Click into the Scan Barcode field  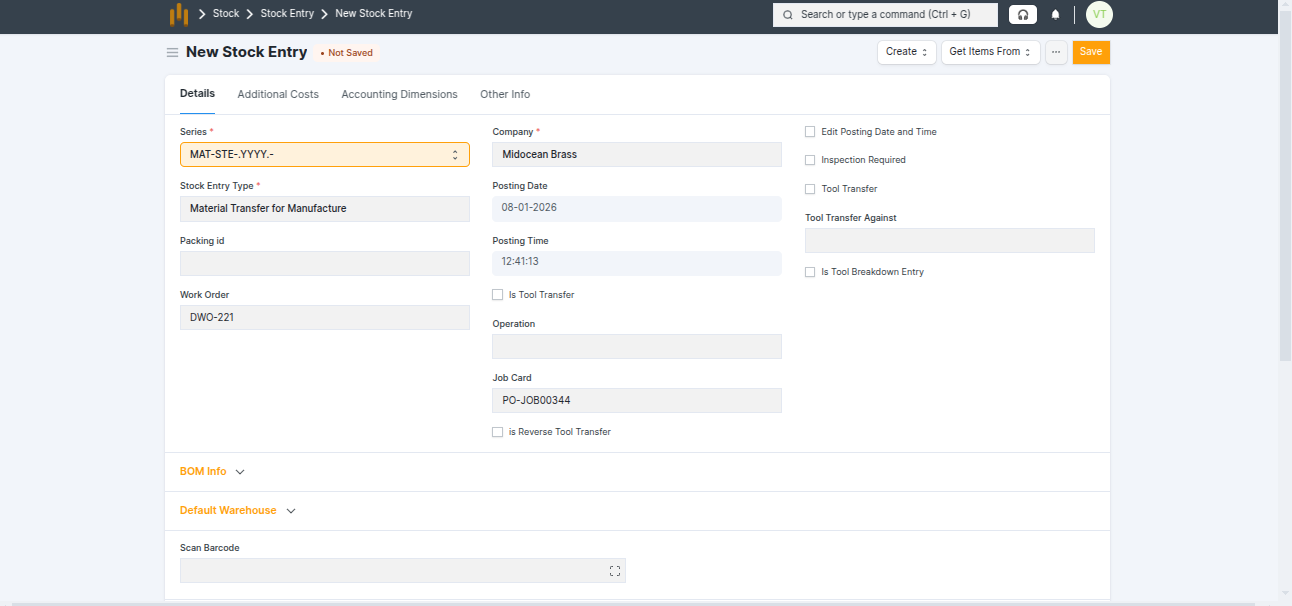pos(392,571)
